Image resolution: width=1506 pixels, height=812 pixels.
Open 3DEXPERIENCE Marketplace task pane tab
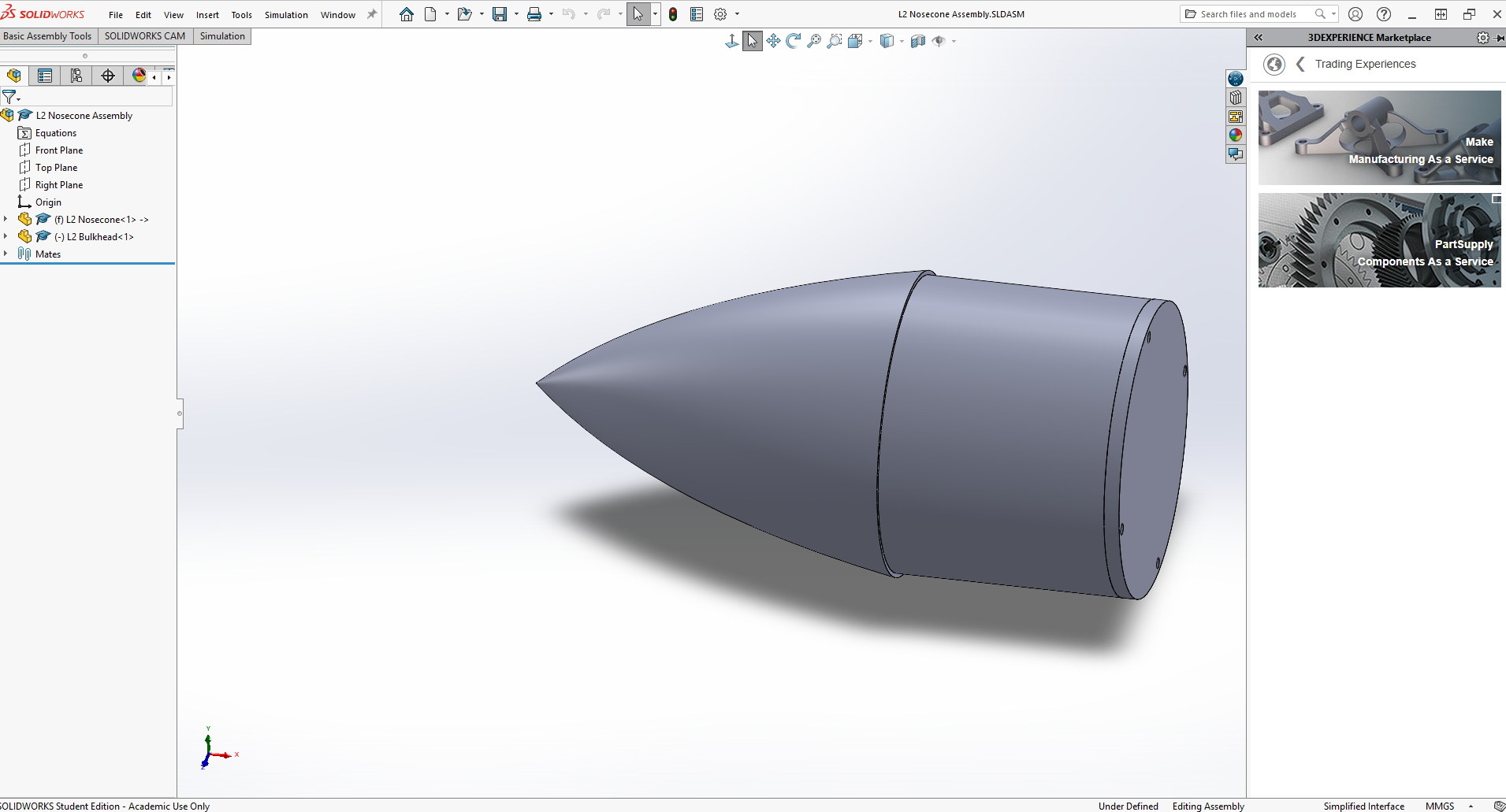coord(1236,79)
